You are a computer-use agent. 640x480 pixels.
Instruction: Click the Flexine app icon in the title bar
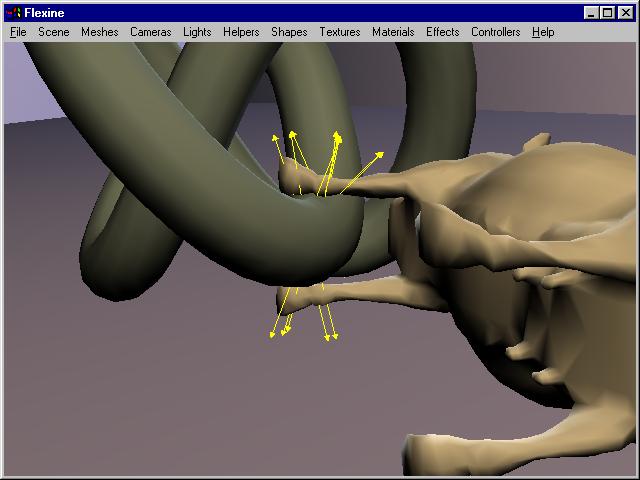tap(14, 13)
